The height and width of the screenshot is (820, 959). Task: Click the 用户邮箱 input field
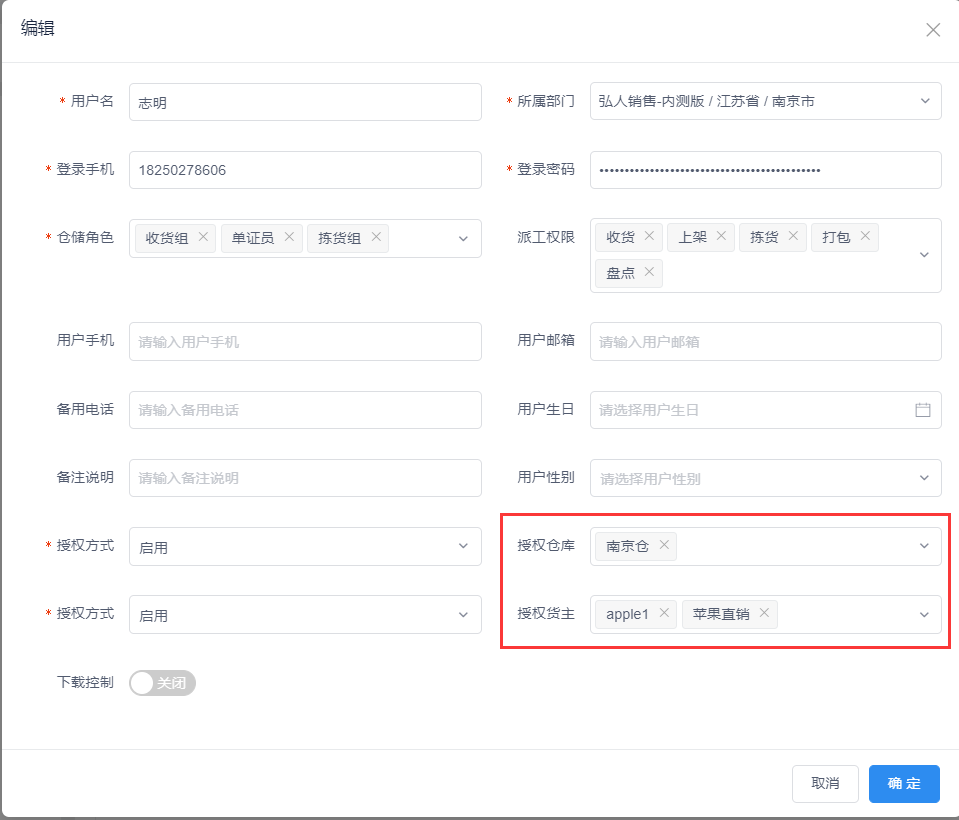pos(765,342)
